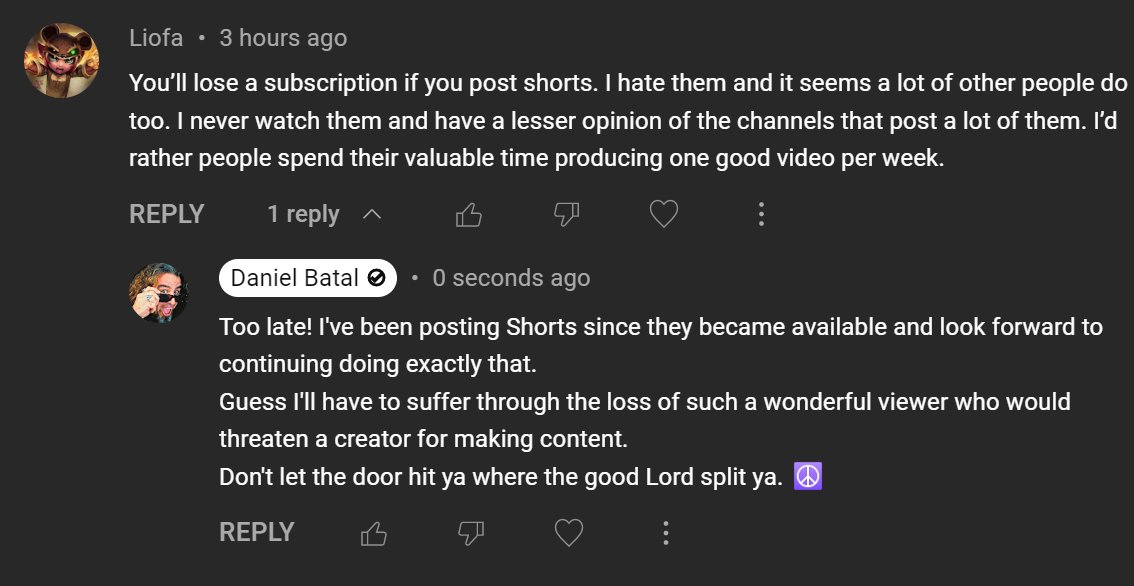
Task: Click Liofa's profile avatar
Action: tap(61, 60)
